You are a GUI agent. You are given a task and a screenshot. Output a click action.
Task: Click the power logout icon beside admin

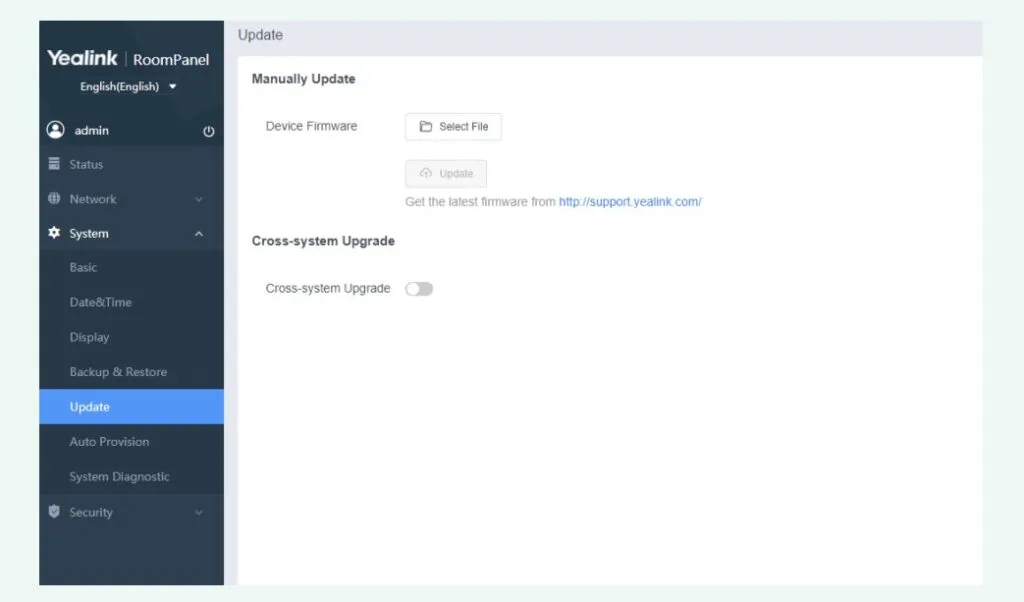[x=208, y=131]
